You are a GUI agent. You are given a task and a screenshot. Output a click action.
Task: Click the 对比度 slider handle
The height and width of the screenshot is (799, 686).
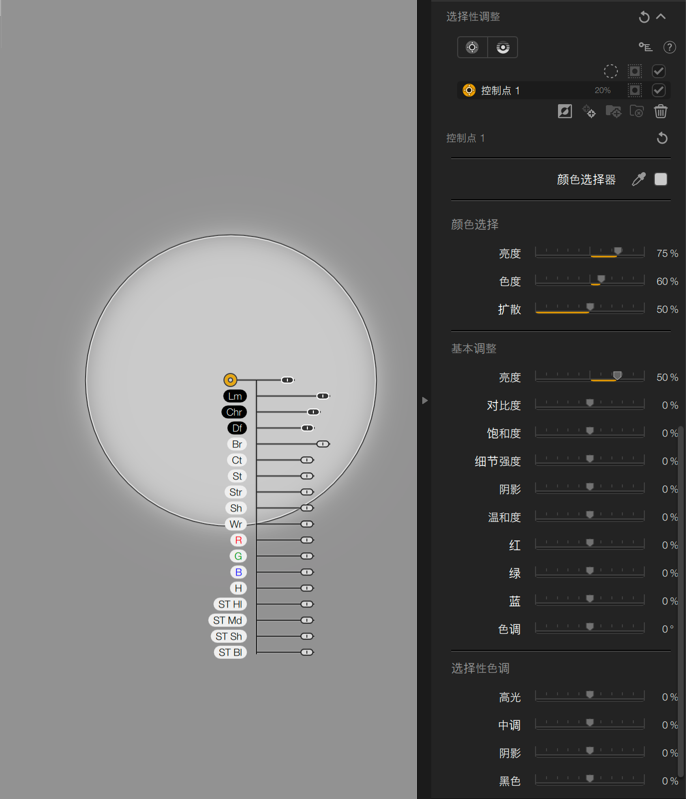[x=590, y=403]
